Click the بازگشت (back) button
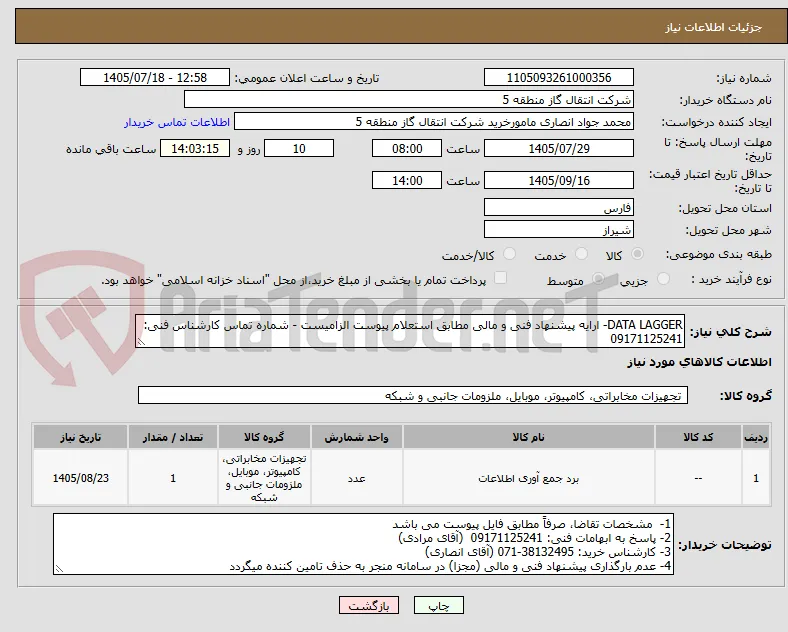This screenshot has height=632, width=788. point(369,605)
